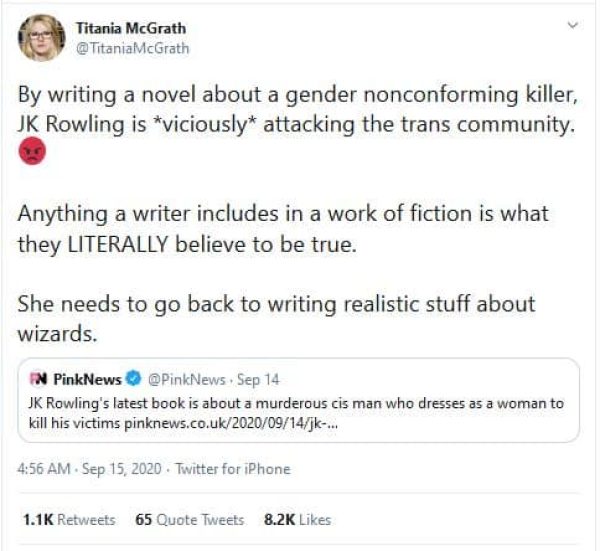Open Titania McGrath's profile picture

click(x=42, y=37)
